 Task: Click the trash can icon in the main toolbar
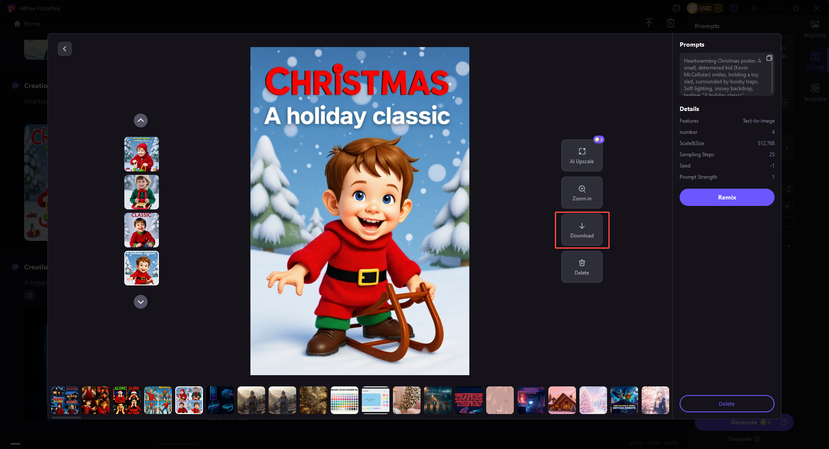[670, 23]
